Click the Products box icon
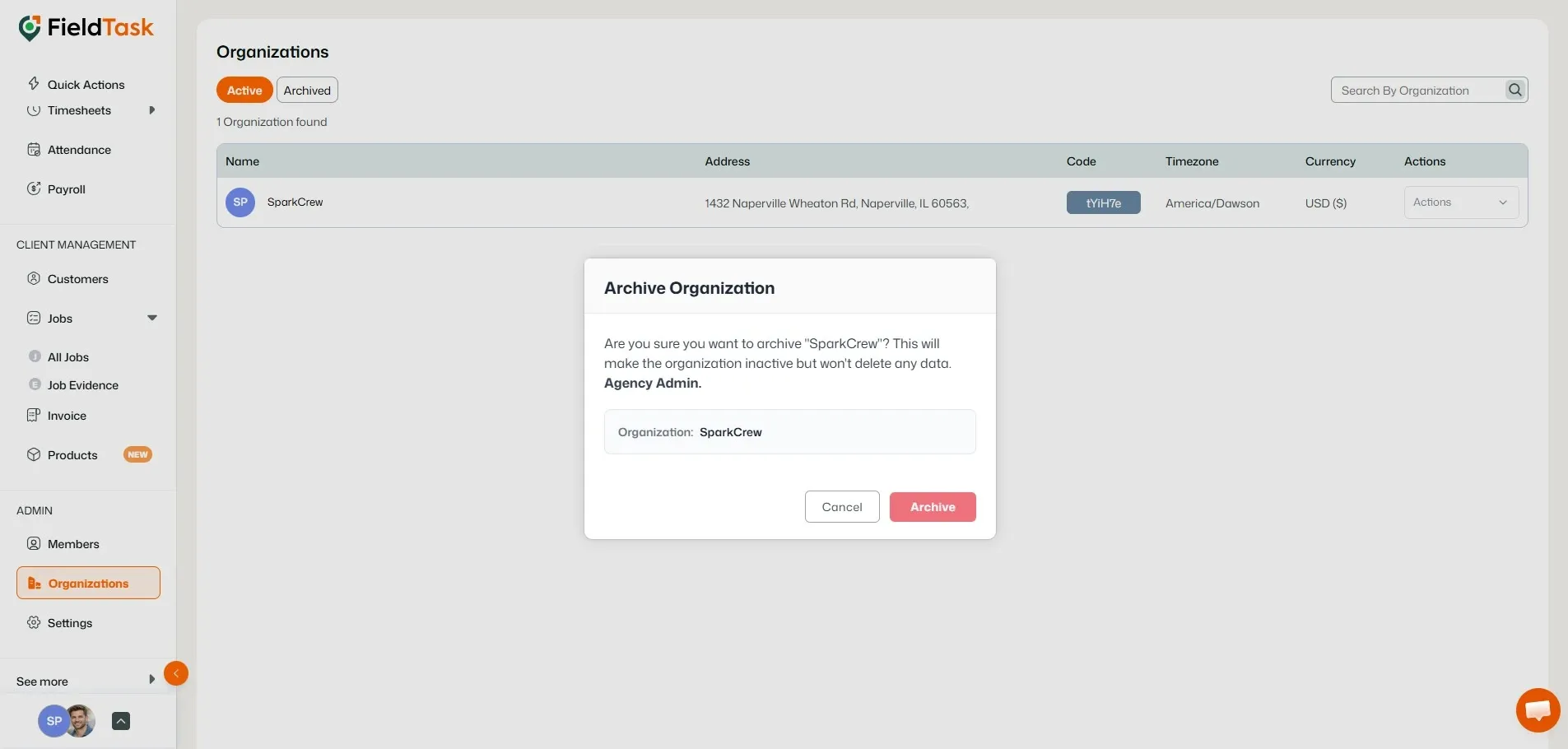 tap(34, 454)
